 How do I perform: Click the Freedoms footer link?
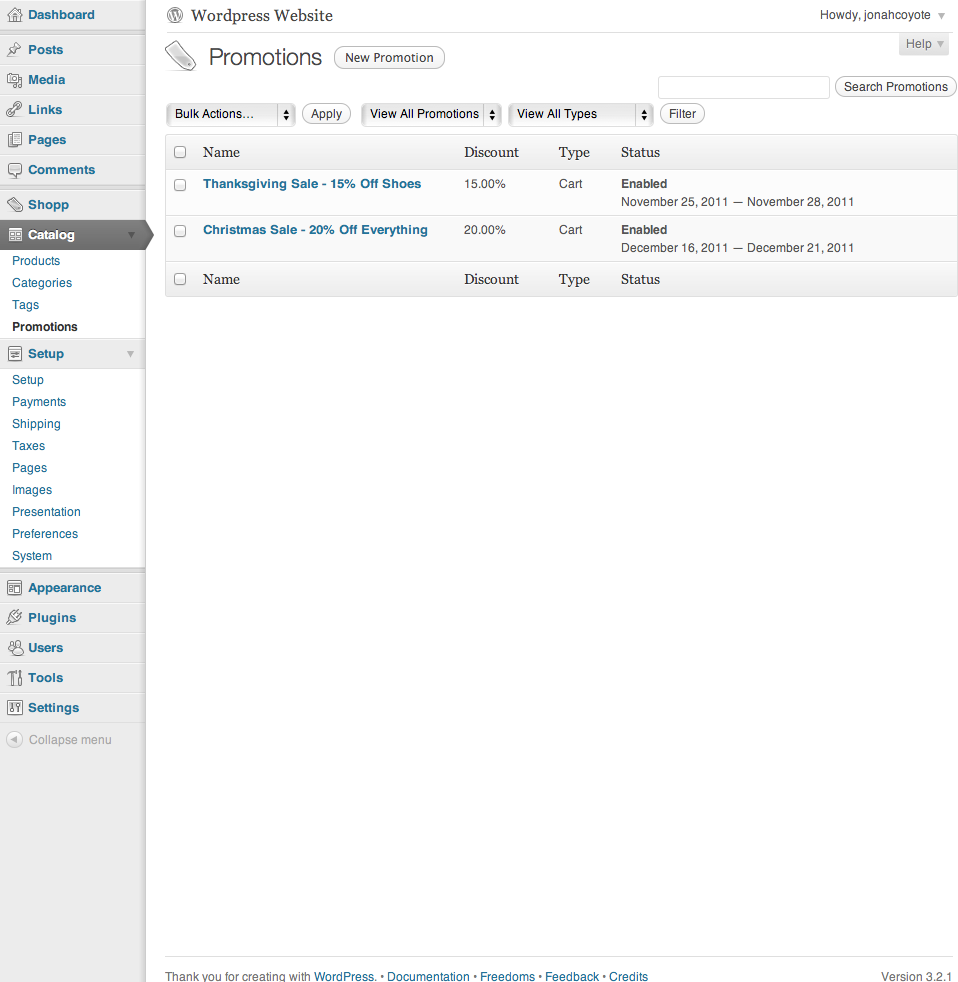click(x=507, y=976)
